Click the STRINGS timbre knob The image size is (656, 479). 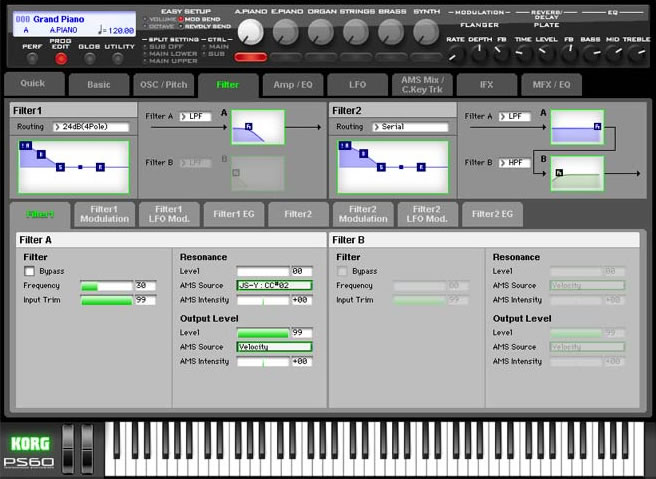pos(356,32)
